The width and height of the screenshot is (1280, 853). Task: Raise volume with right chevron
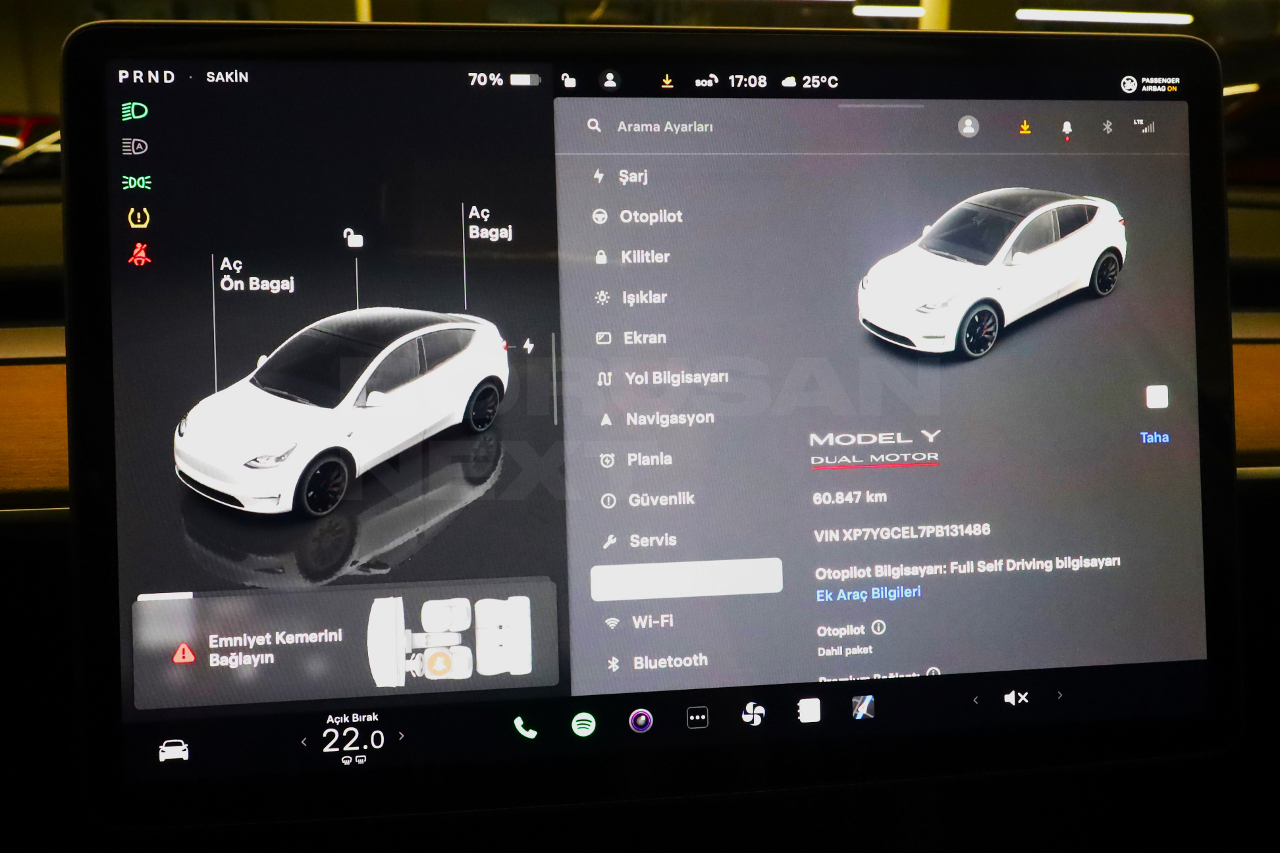pyautogui.click(x=1060, y=694)
